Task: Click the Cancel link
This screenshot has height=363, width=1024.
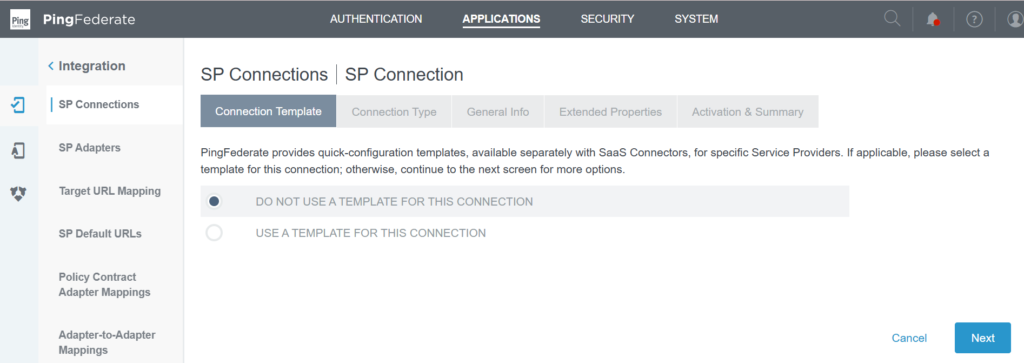Action: (909, 338)
